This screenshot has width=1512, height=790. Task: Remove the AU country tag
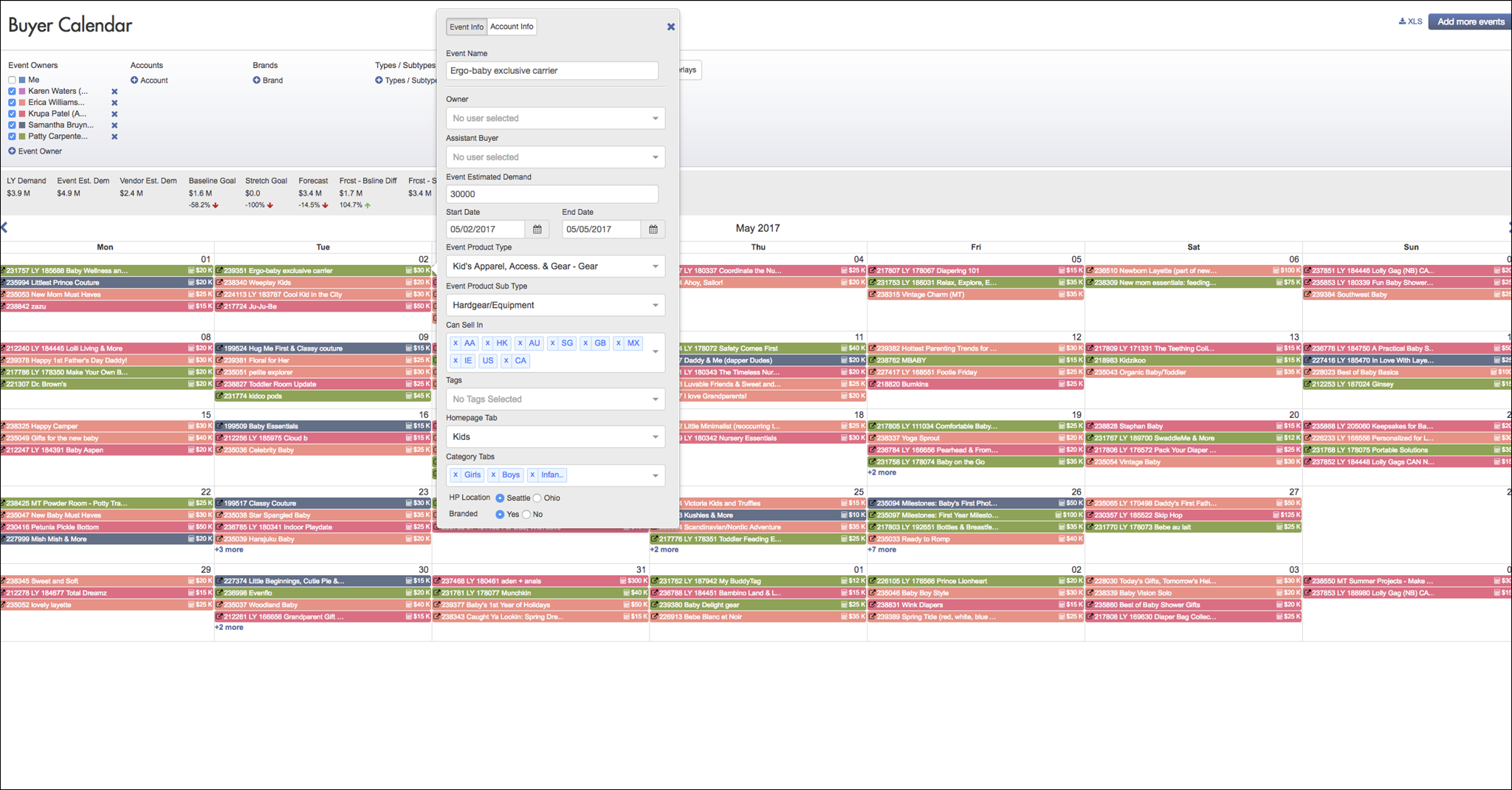pyautogui.click(x=520, y=343)
